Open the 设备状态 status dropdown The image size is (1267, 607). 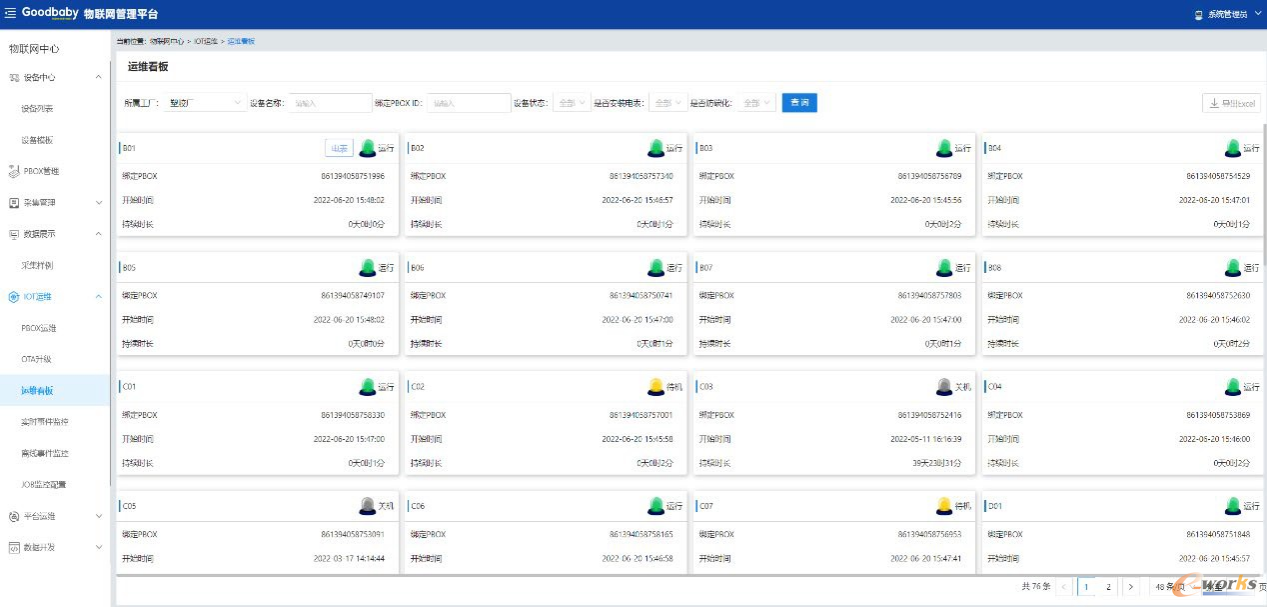coord(572,103)
